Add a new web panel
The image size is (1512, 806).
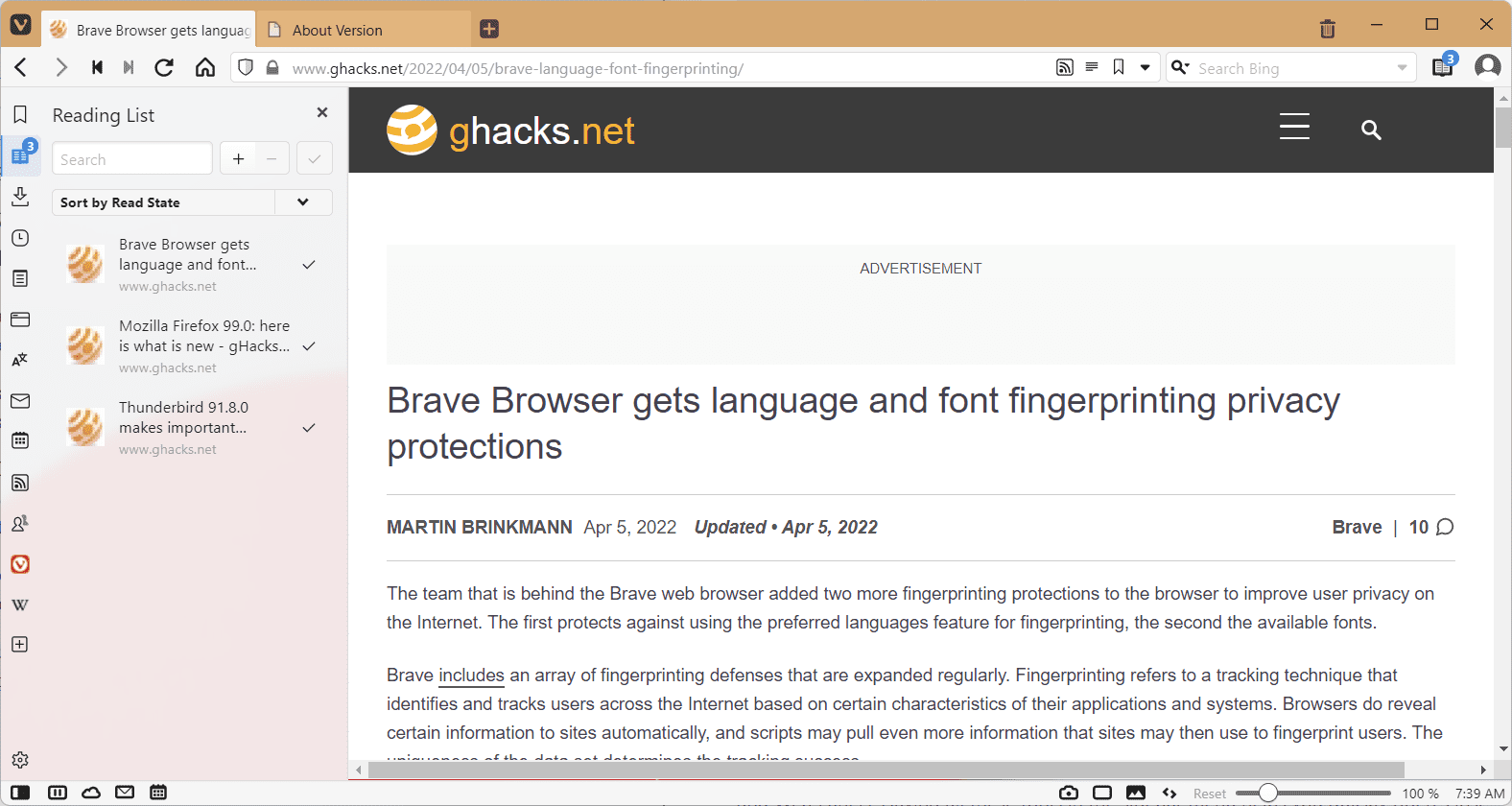coord(20,645)
